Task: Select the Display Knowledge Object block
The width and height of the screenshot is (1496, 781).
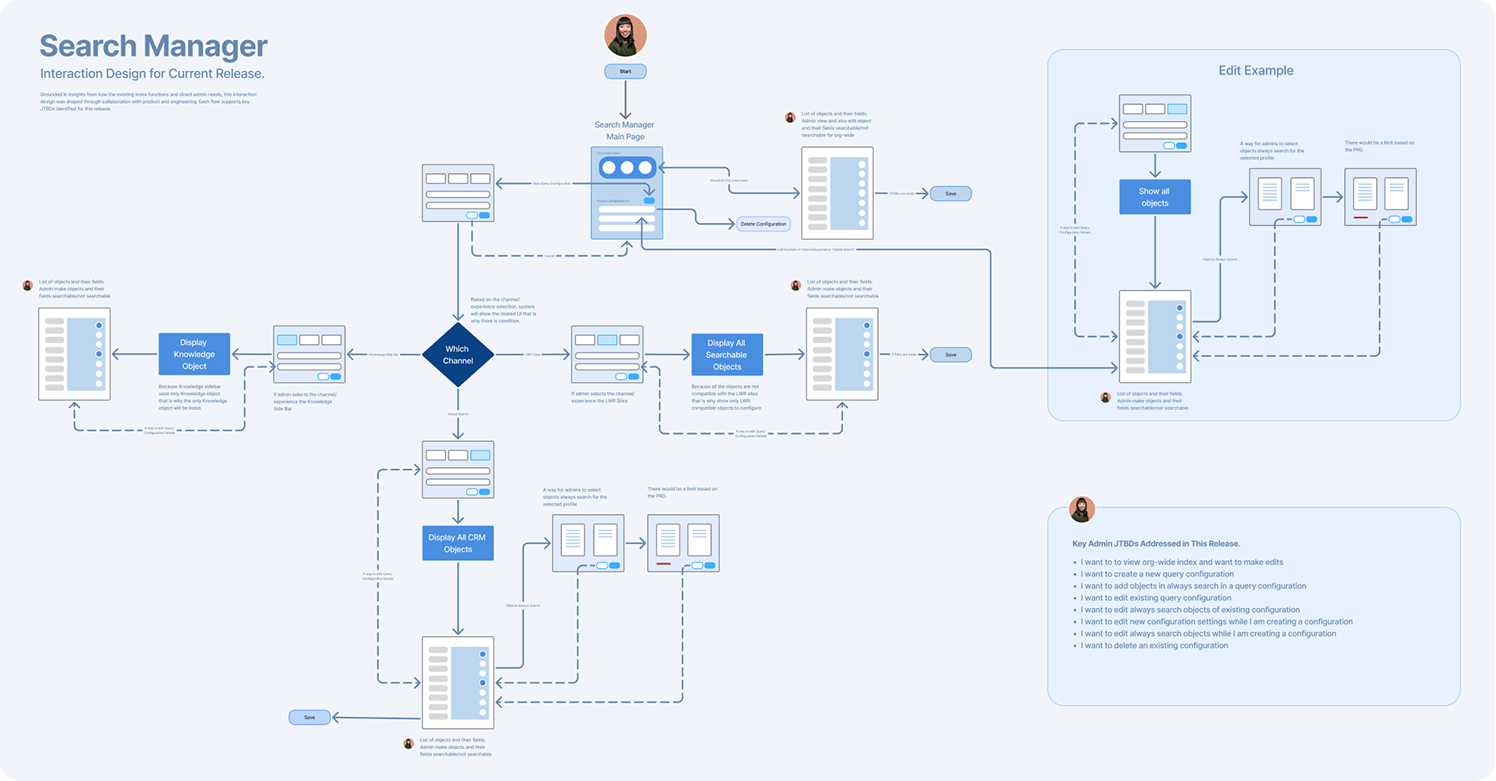Action: (194, 354)
